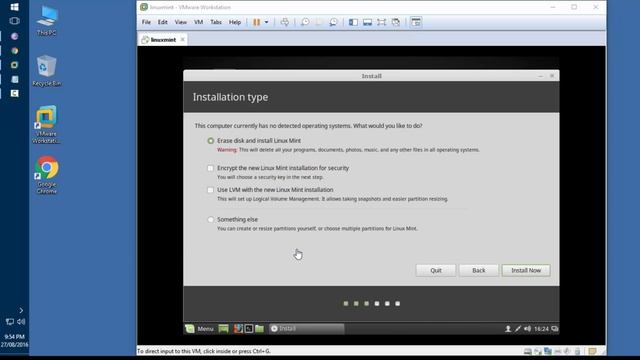Open the Google Chrome desktop shortcut
The height and width of the screenshot is (360, 640).
(47, 175)
